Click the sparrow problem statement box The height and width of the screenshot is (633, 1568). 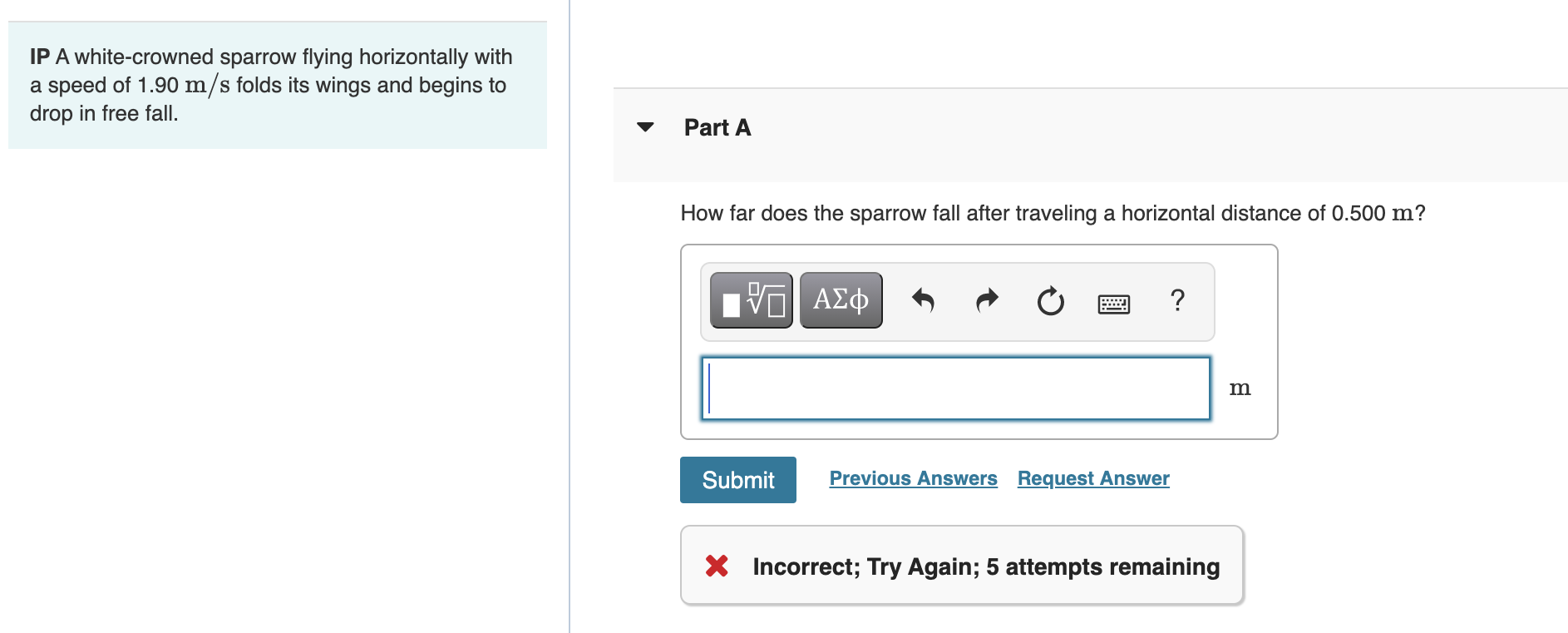[x=277, y=86]
